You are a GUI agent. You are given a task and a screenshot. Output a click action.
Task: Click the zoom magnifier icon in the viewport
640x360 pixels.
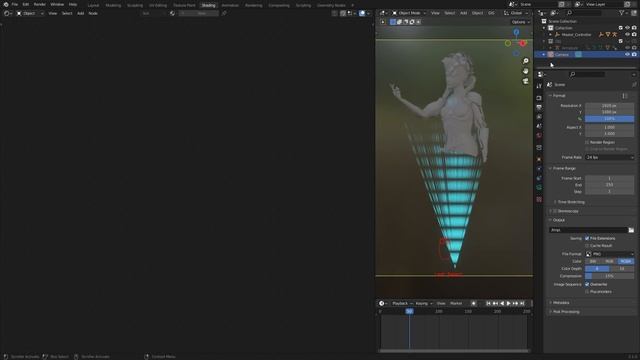[x=526, y=61]
